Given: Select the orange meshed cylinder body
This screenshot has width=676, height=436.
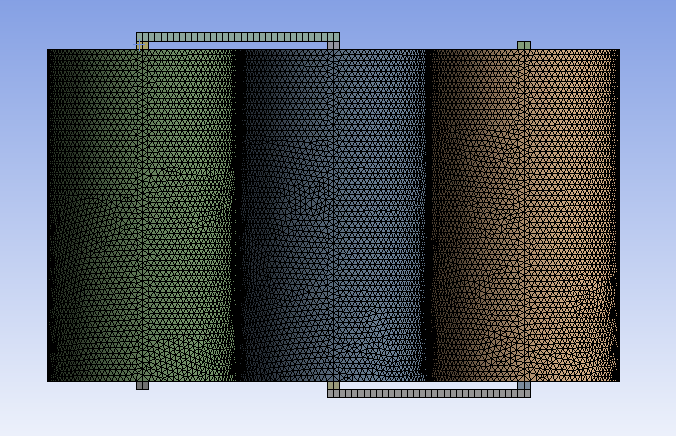Looking at the screenshot, I should (523, 215).
